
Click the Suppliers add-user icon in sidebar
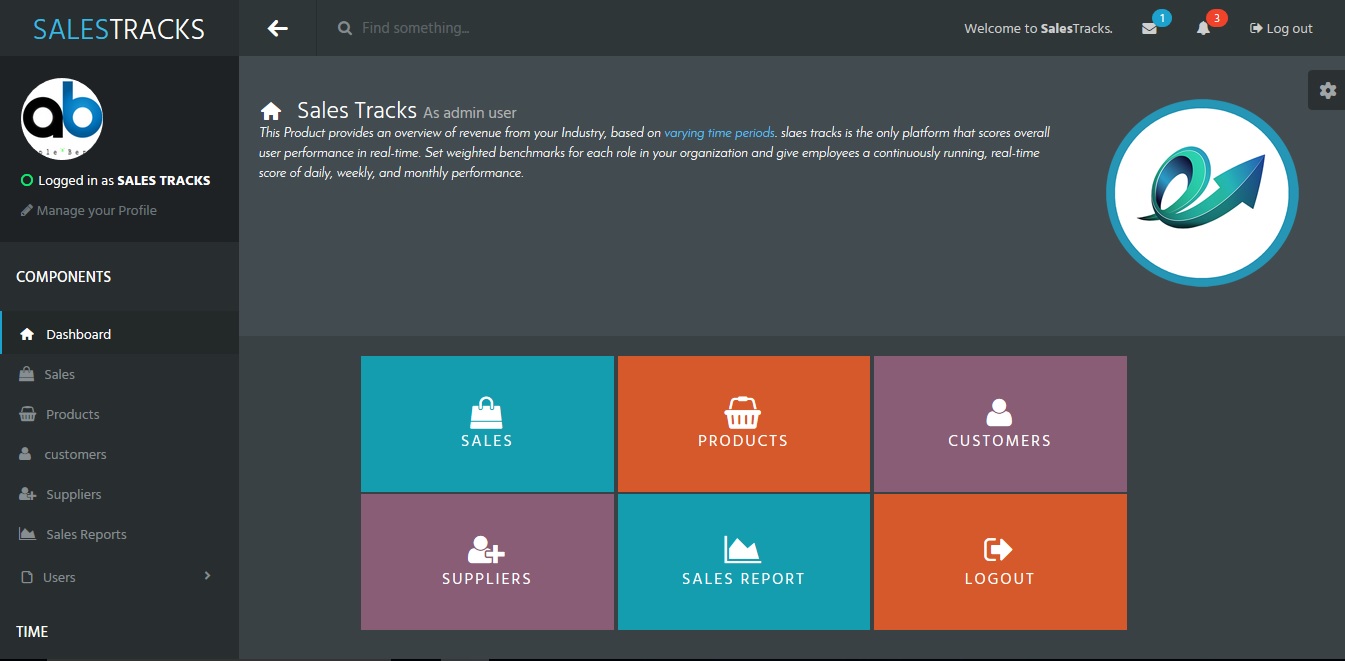pos(28,494)
